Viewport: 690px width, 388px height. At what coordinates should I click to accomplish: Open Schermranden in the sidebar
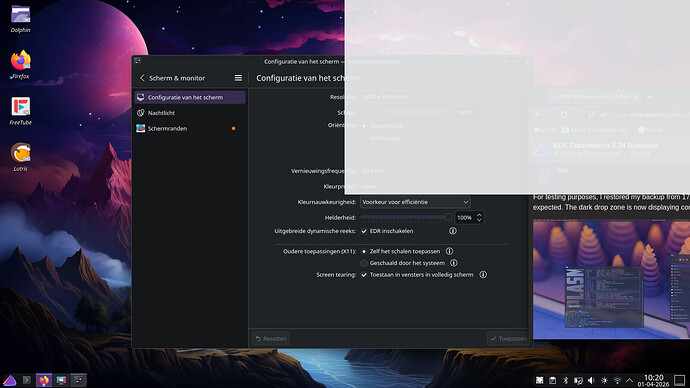pos(190,128)
